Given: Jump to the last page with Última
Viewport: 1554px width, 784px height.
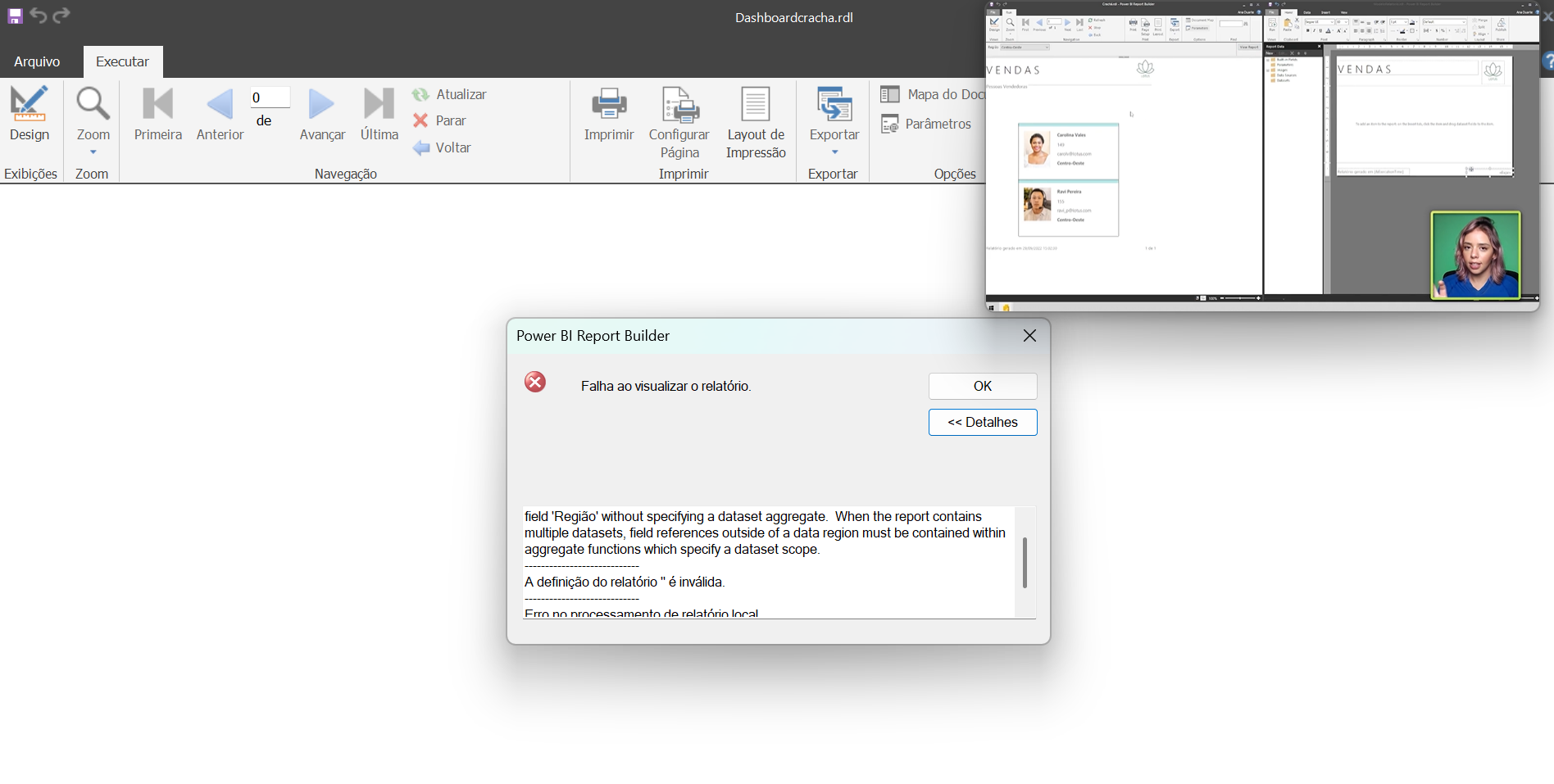Looking at the screenshot, I should pos(379,114).
